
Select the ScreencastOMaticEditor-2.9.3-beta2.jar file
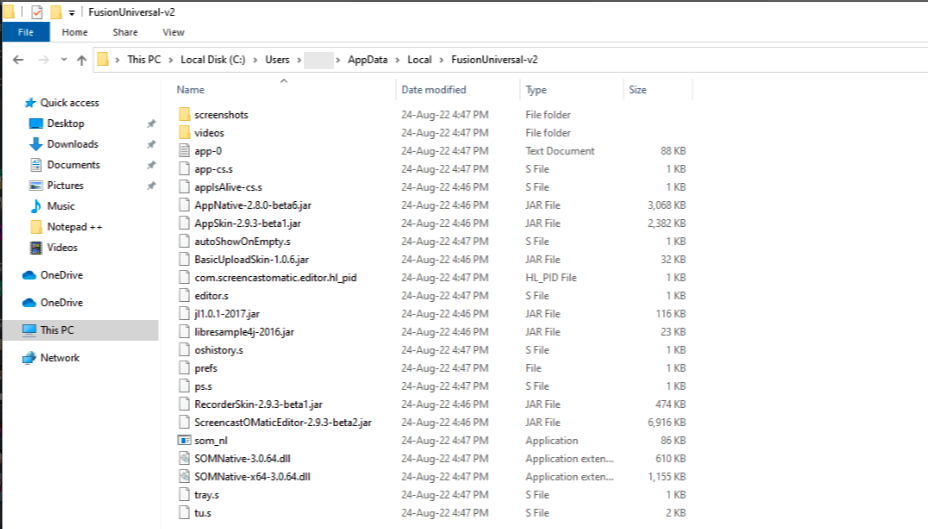283,423
